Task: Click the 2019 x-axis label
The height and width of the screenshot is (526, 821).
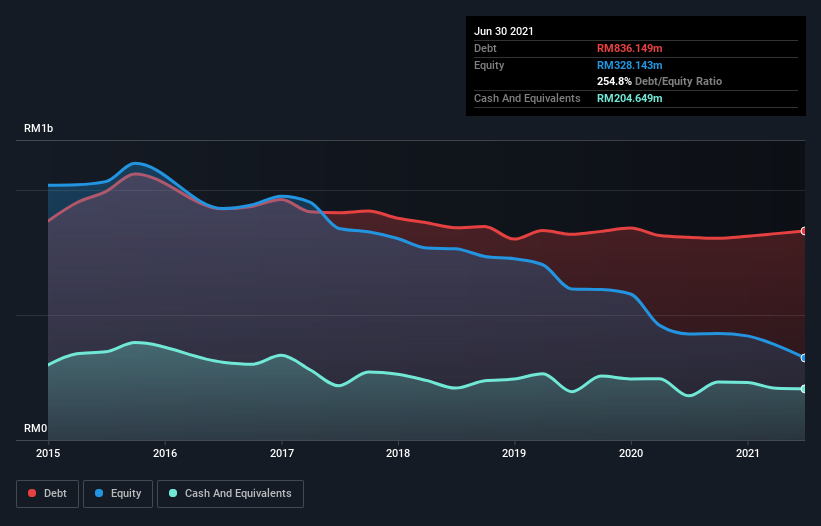Action: [x=514, y=453]
